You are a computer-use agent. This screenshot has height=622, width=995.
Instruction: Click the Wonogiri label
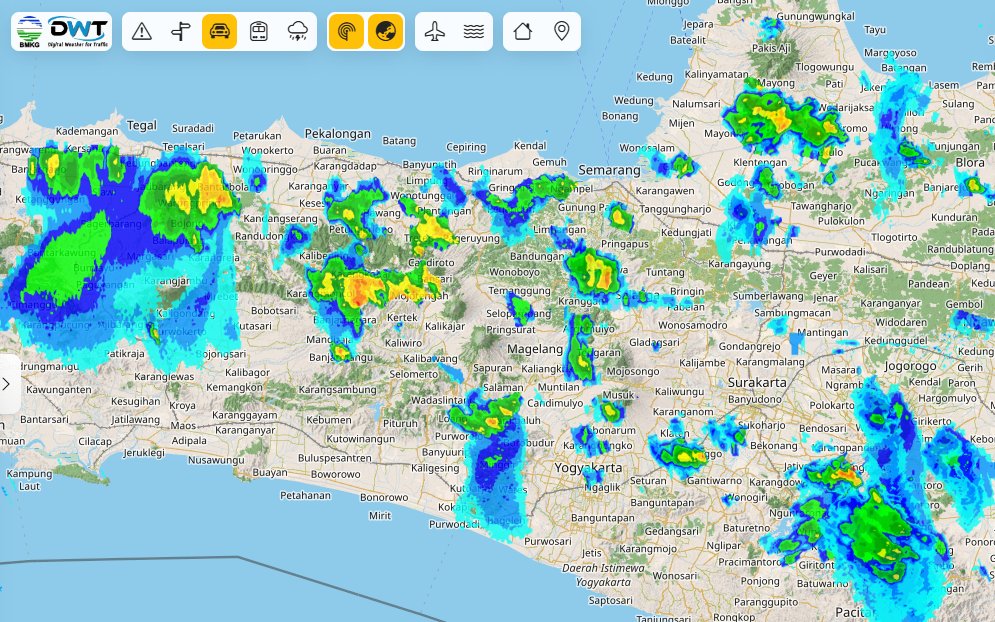746,497
